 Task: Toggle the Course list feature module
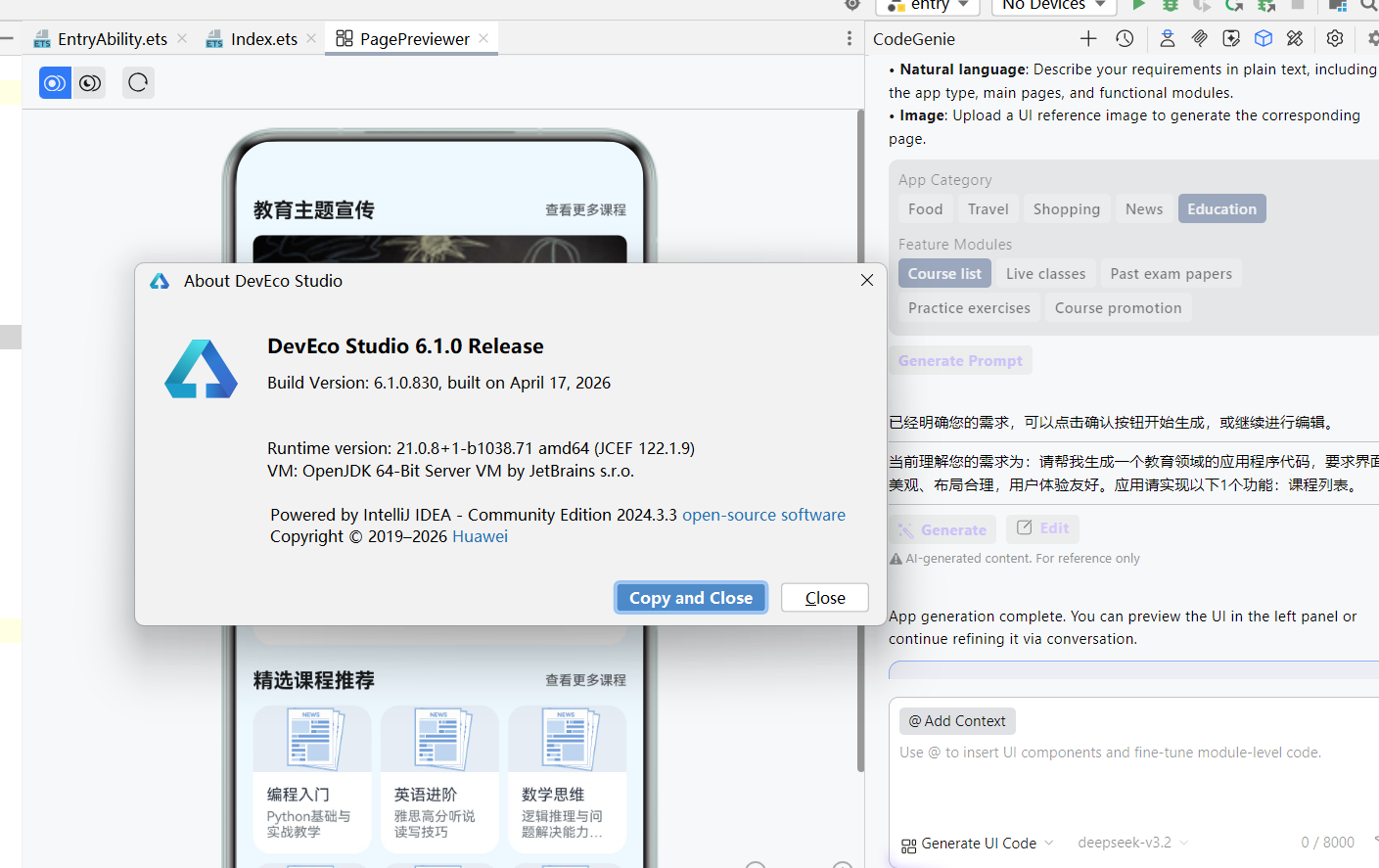pos(944,274)
